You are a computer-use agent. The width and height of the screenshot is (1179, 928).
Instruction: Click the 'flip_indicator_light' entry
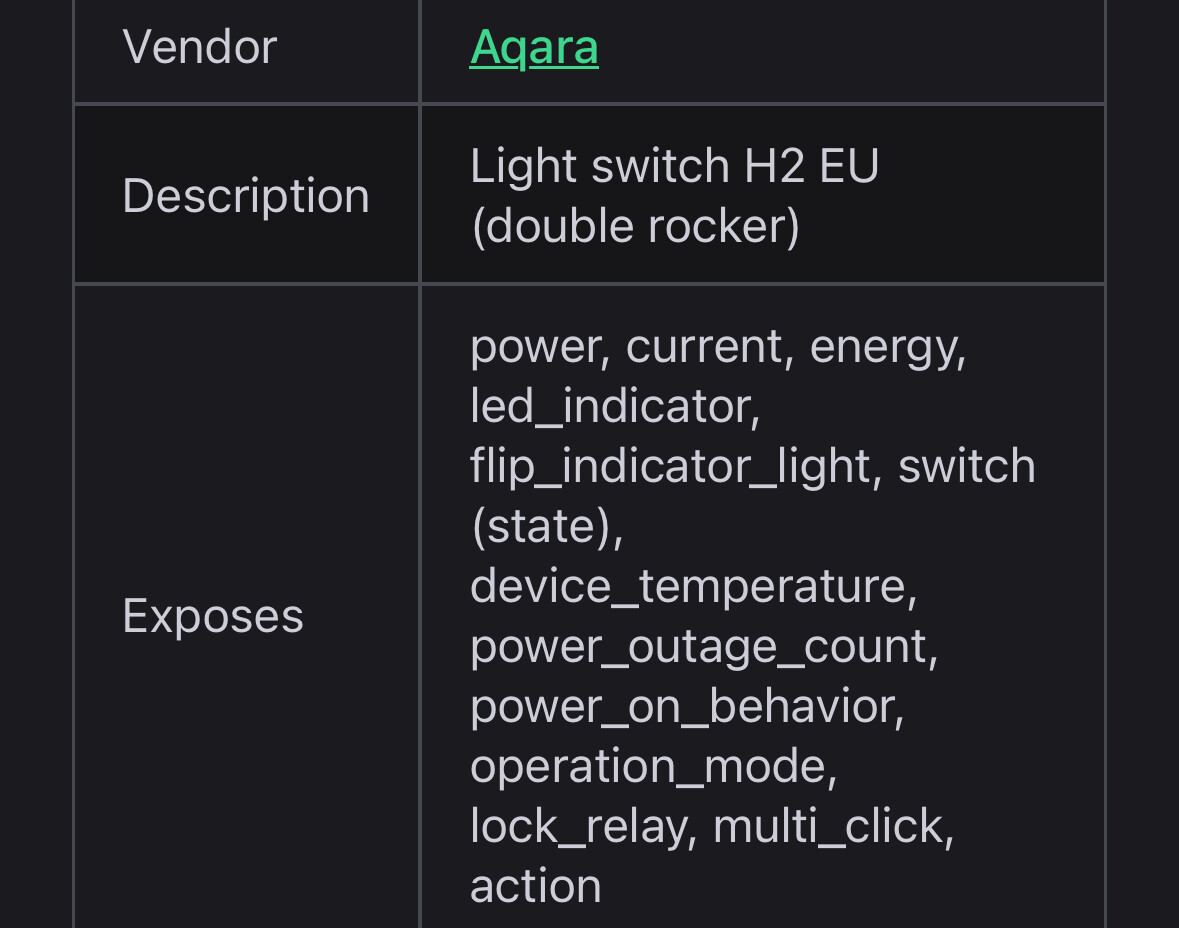[x=671, y=467]
